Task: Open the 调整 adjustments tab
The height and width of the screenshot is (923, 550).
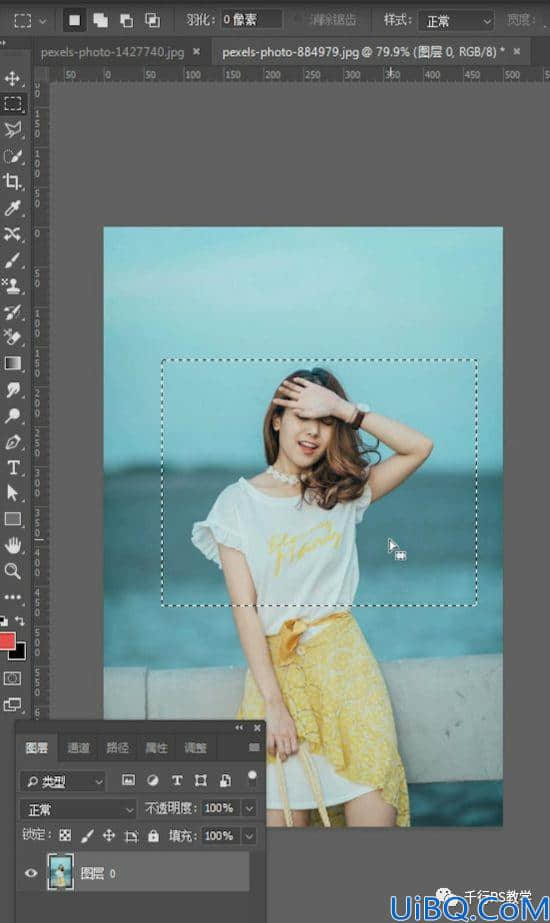Action: click(195, 748)
